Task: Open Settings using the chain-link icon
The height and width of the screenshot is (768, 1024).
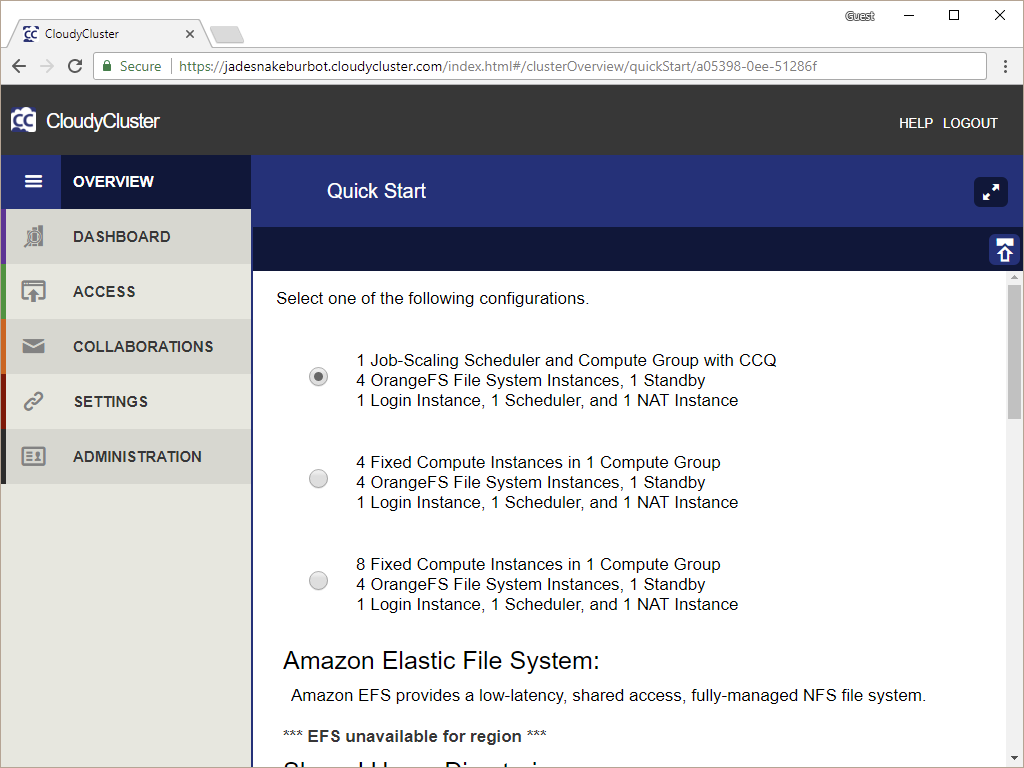Action: click(31, 401)
